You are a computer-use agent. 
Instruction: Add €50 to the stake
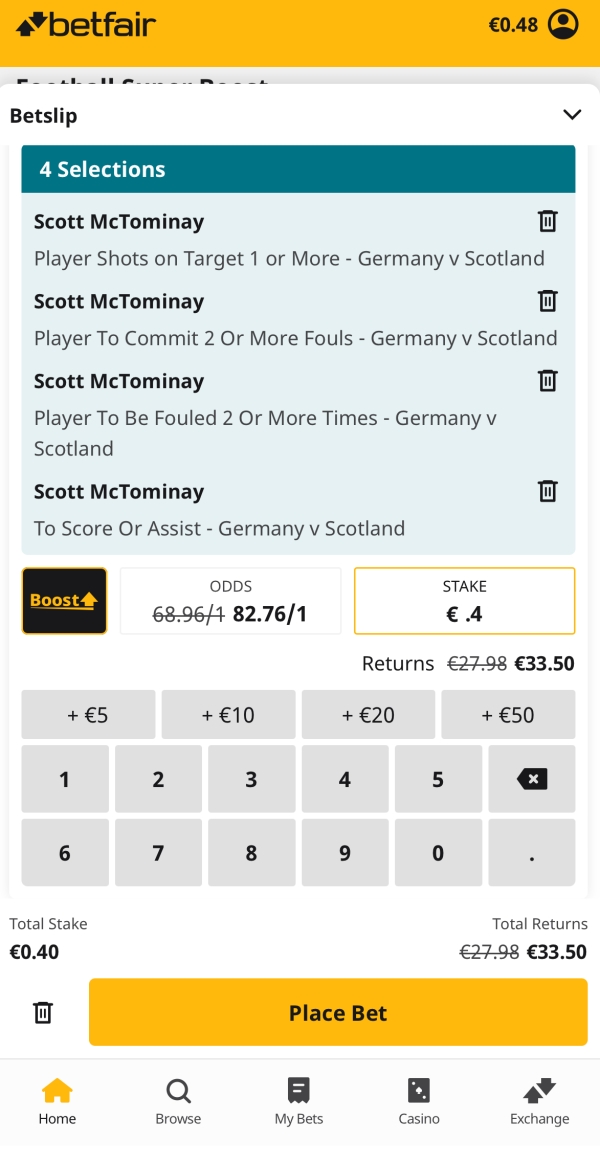point(508,714)
